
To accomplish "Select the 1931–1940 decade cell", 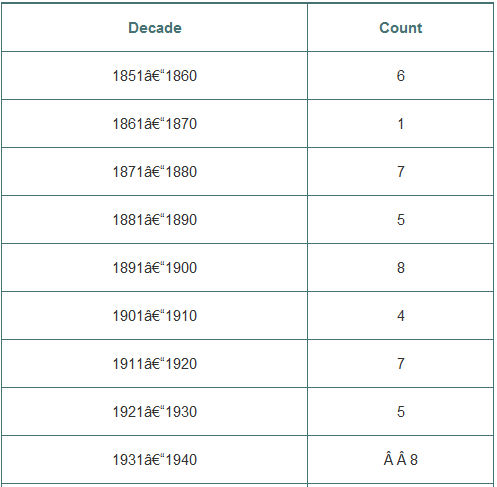I will coord(155,460).
